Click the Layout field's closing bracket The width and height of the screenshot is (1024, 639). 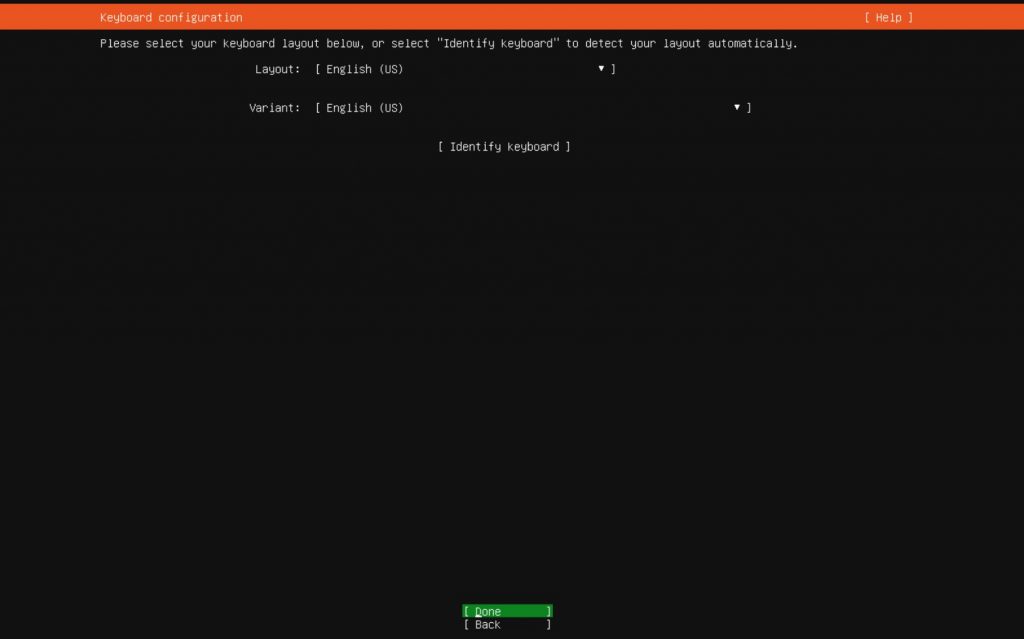click(613, 69)
